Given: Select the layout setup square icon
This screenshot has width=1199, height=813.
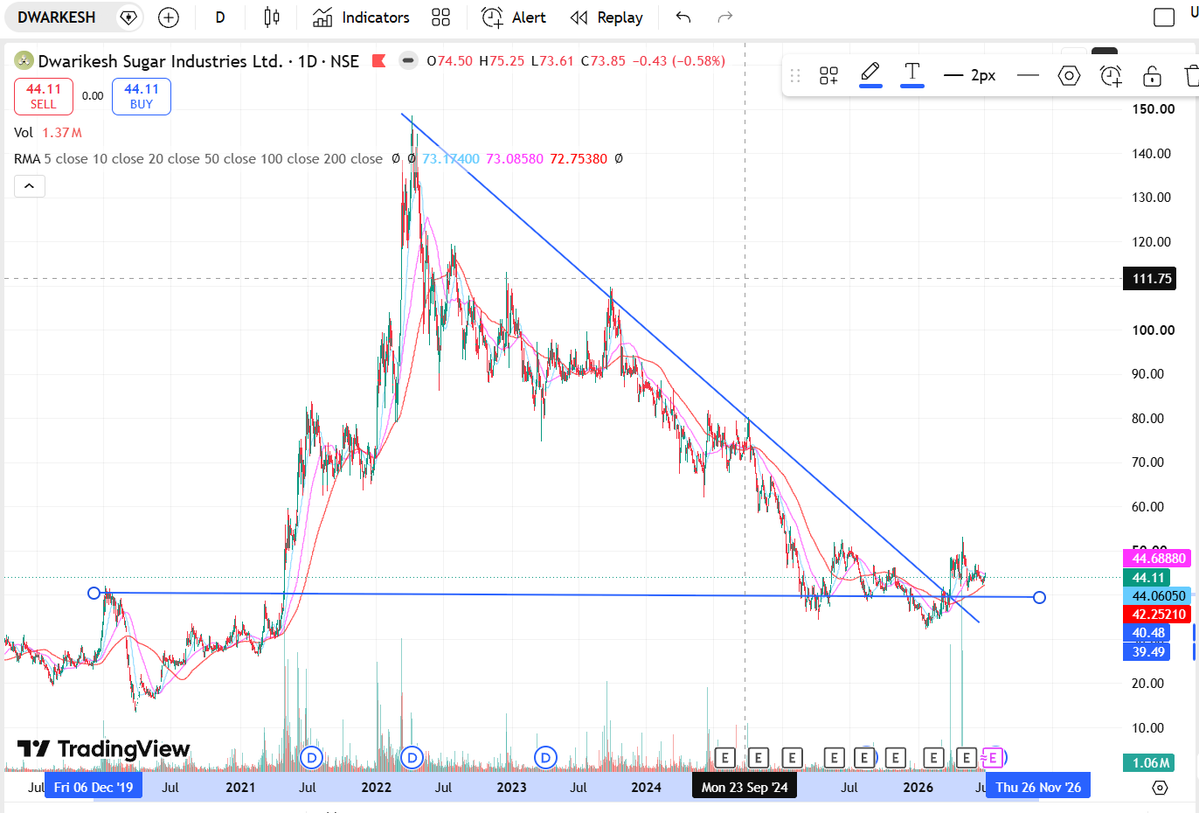Looking at the screenshot, I should [x=1164, y=17].
